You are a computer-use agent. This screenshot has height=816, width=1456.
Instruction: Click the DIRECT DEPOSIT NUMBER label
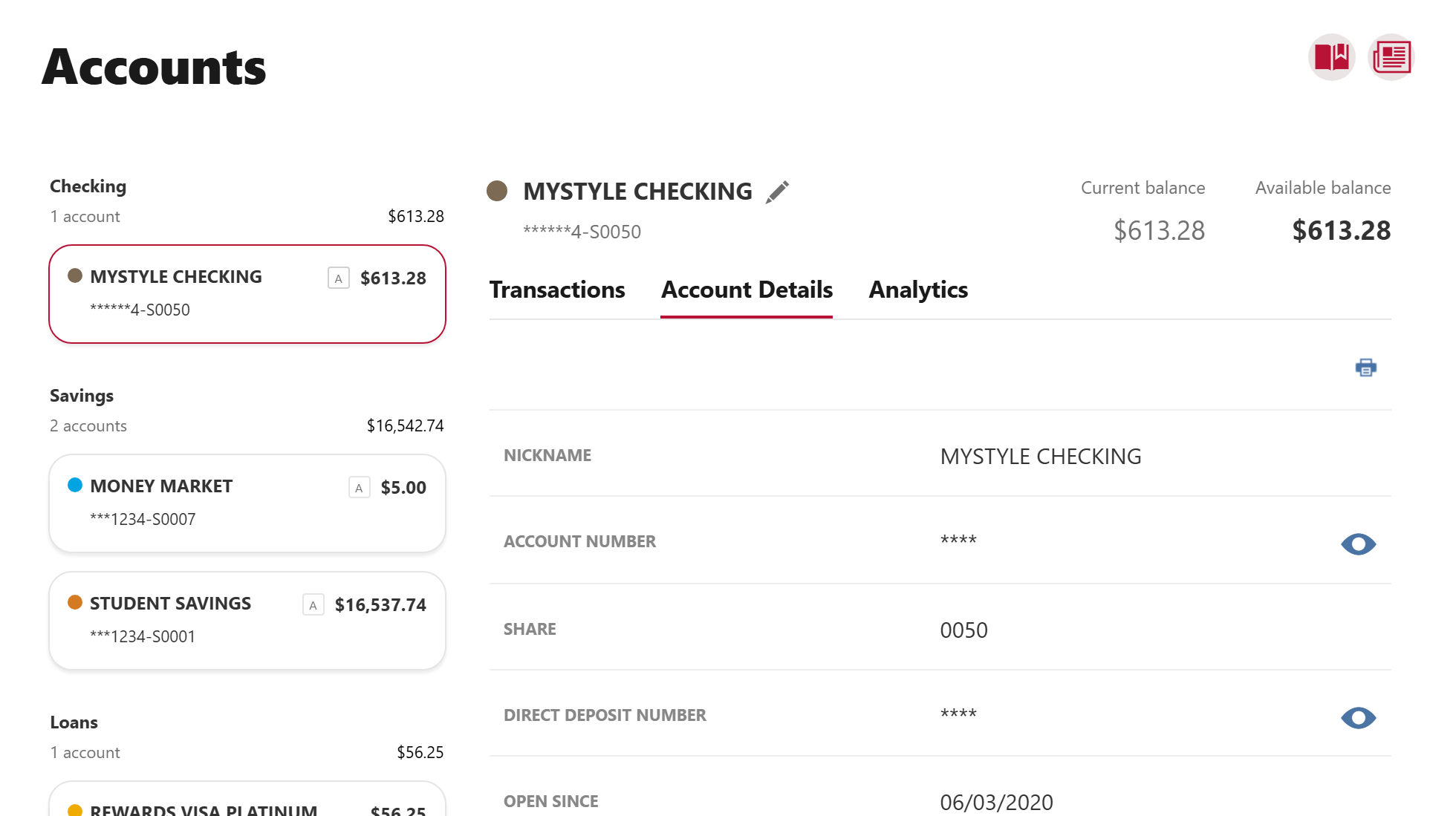[x=605, y=715]
